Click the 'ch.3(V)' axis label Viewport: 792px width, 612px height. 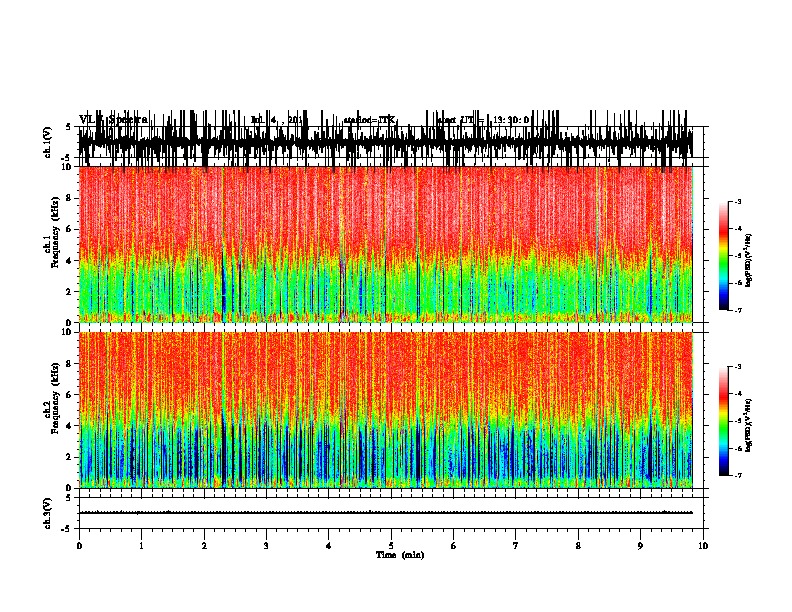(x=48, y=513)
